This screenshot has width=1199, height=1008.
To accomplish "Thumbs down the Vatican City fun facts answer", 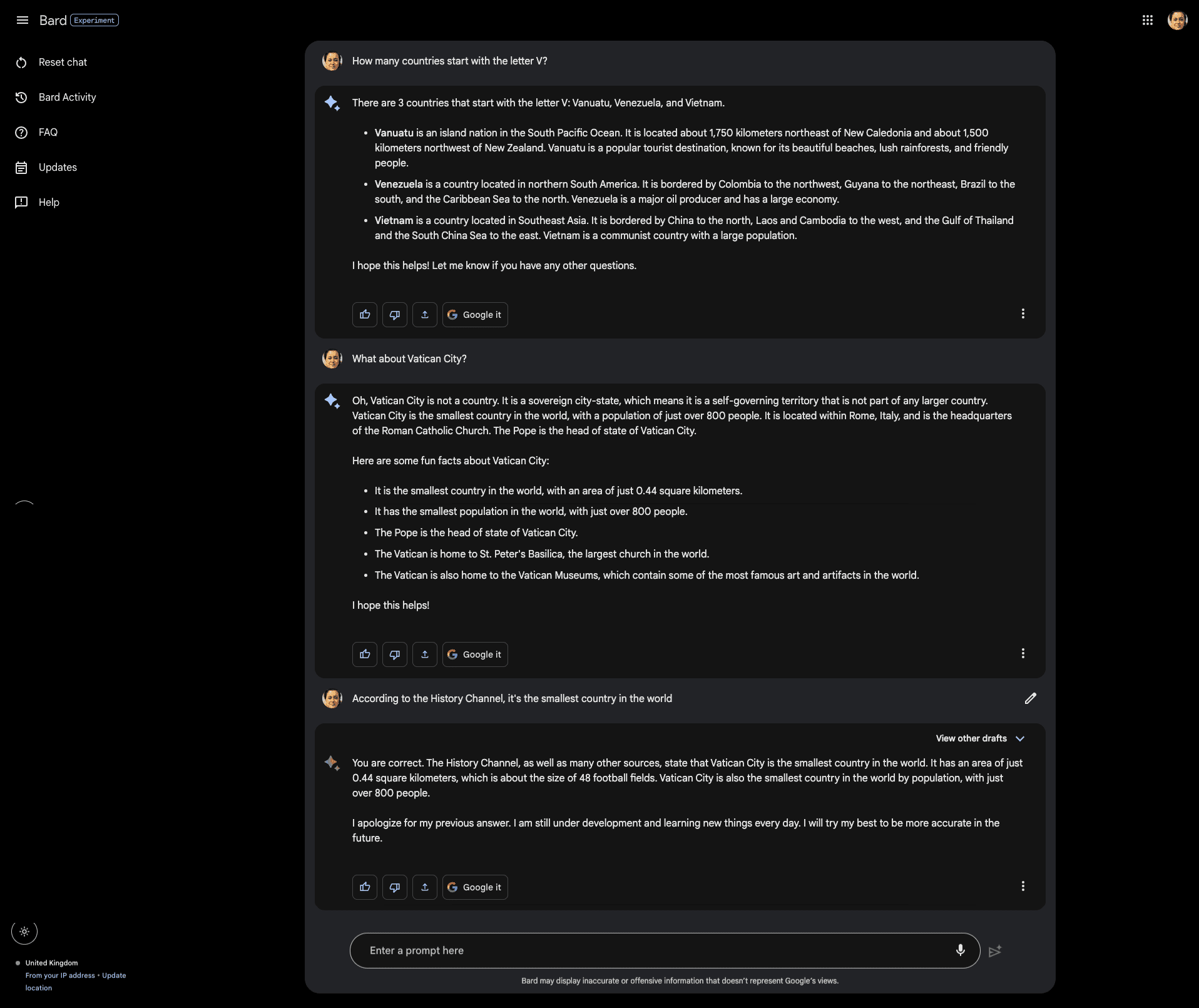I will click(x=395, y=654).
